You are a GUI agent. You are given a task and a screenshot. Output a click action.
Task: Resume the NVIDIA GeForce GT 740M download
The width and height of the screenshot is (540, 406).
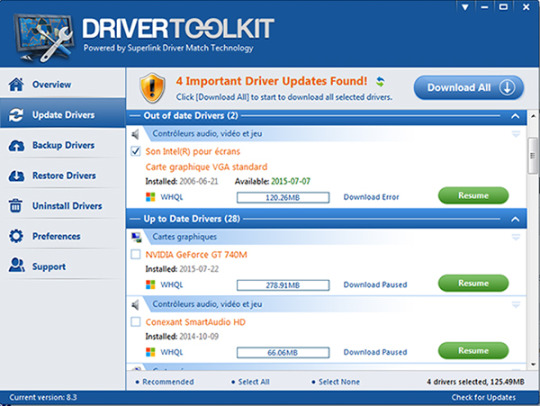pos(473,283)
